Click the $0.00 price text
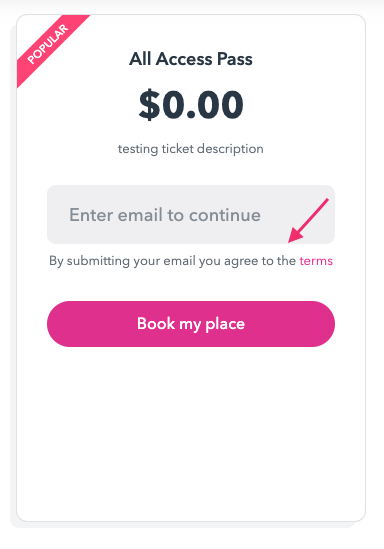 191,105
